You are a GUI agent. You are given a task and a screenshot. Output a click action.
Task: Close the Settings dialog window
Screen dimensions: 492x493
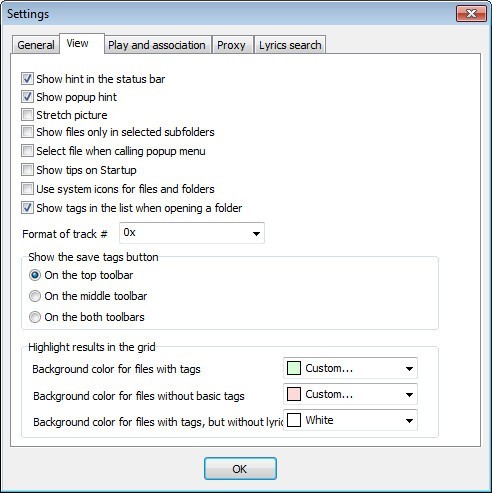[471, 14]
